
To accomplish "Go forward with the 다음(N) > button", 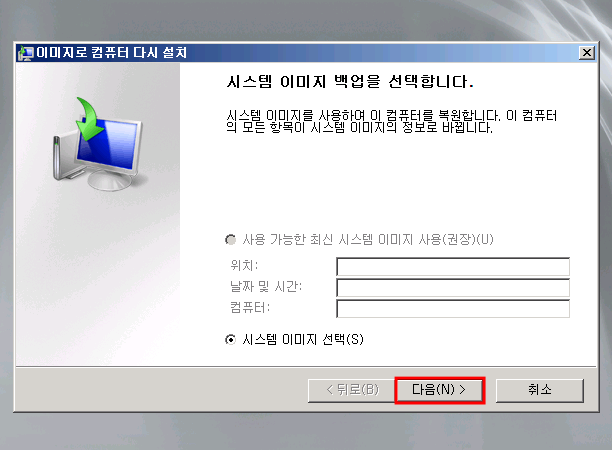I will 439,390.
